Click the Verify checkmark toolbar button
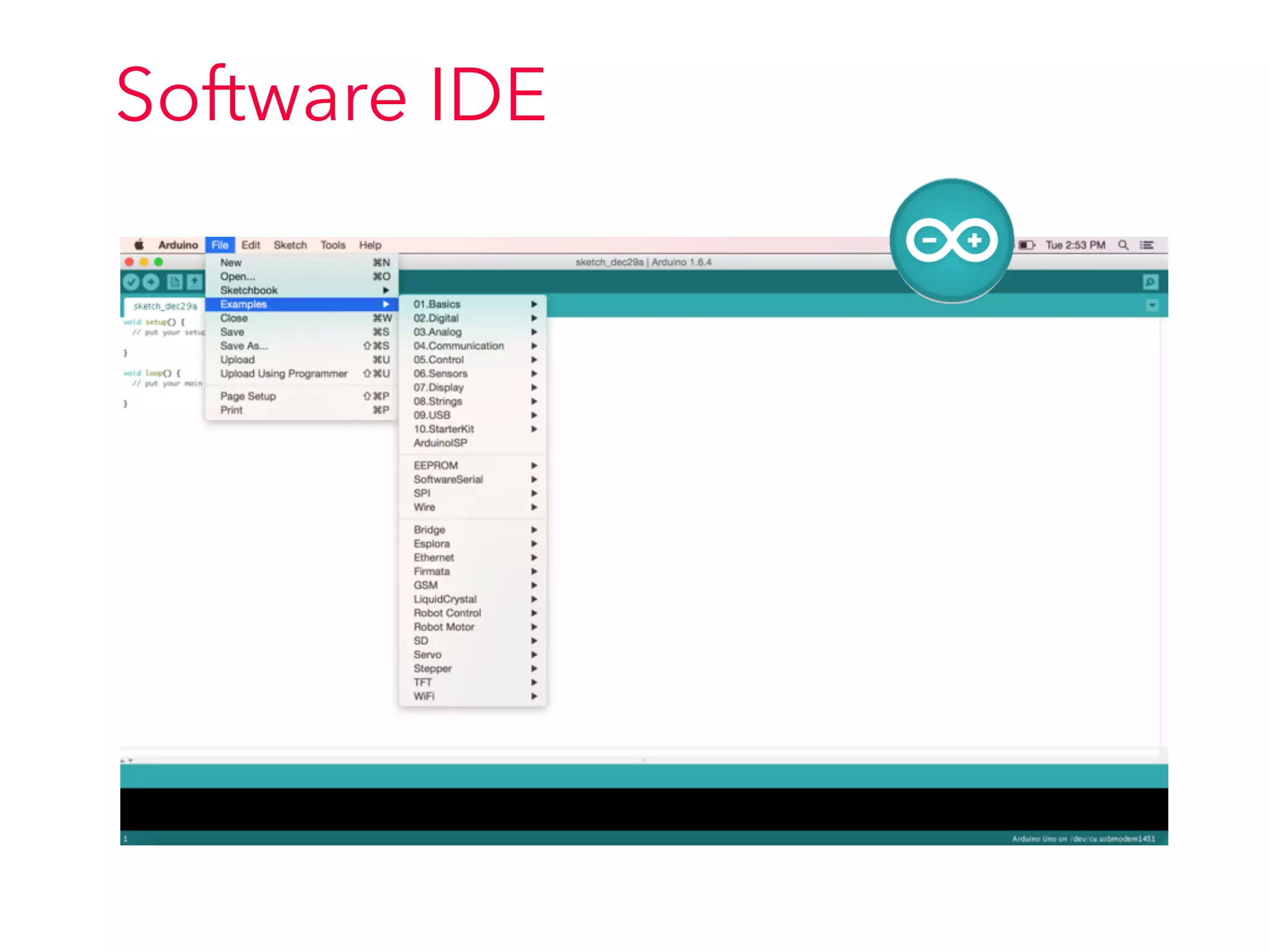The width and height of the screenshot is (1270, 952). (131, 283)
